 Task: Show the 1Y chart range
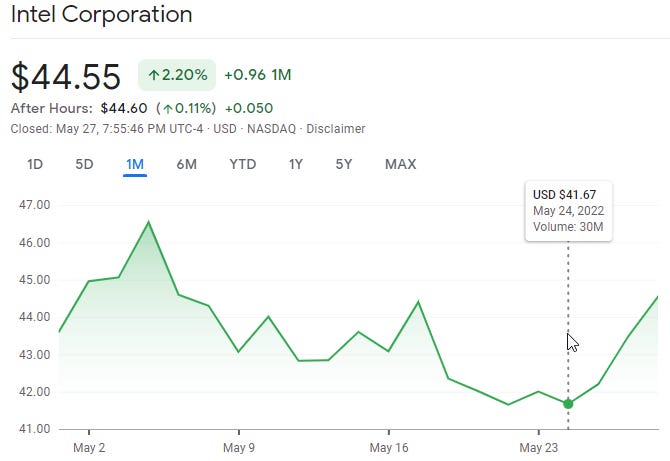(296, 164)
